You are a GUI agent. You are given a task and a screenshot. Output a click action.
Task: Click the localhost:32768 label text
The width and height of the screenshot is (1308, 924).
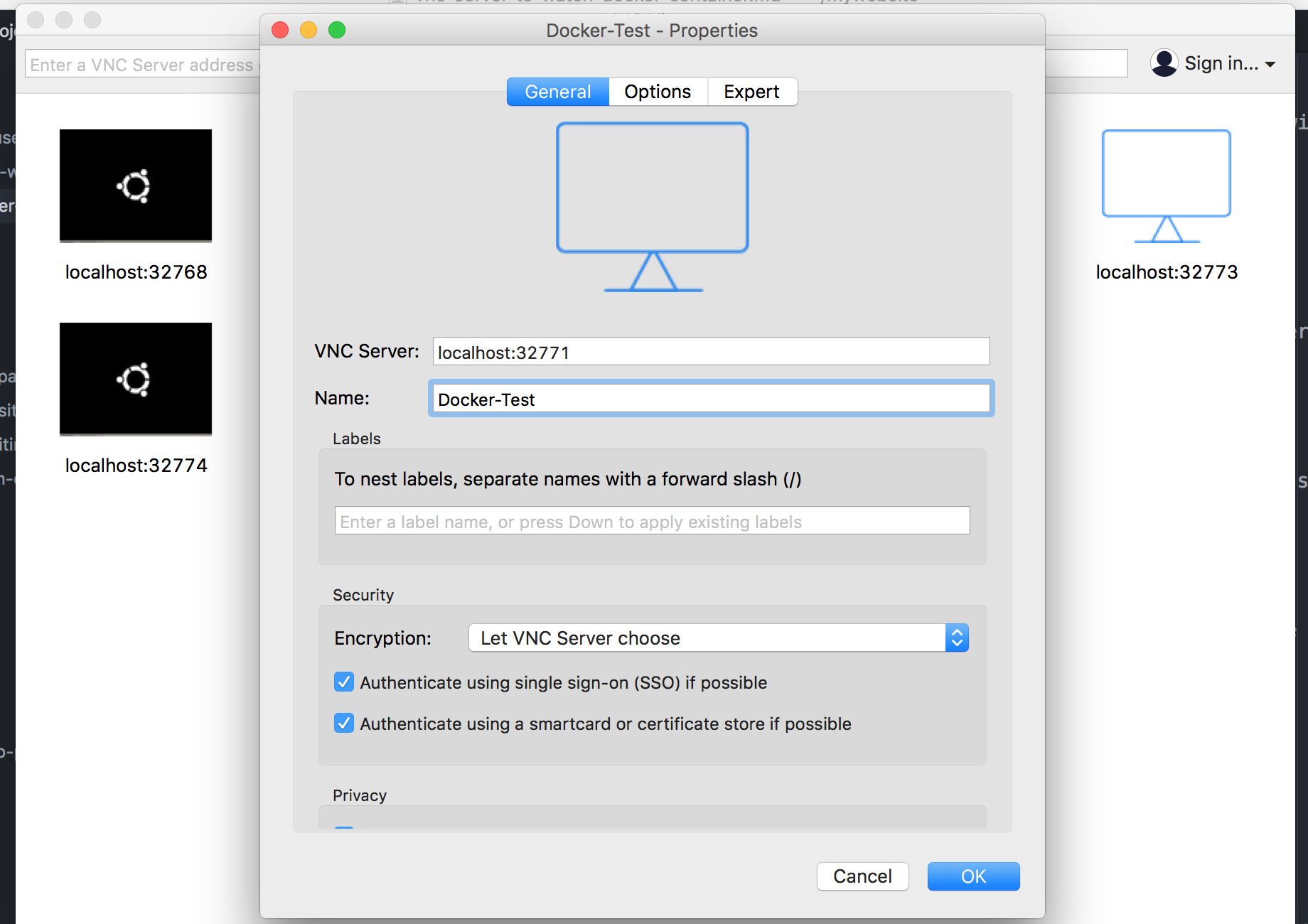[x=136, y=272]
